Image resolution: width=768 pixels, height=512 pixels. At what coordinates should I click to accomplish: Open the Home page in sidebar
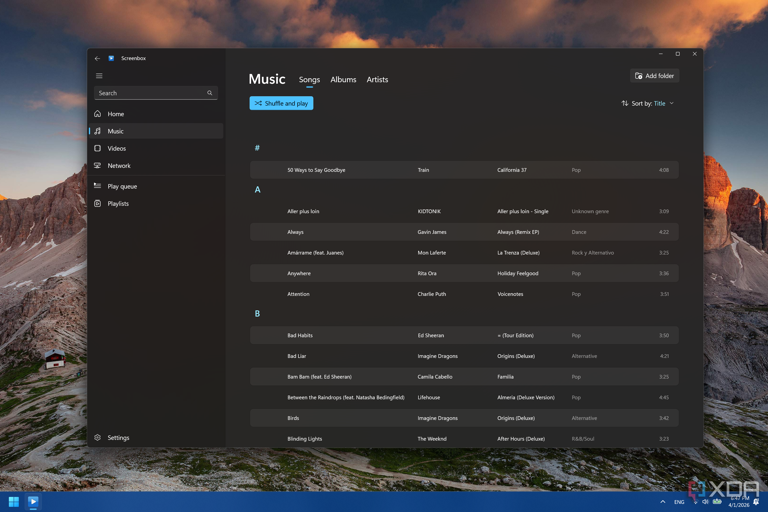(156, 114)
